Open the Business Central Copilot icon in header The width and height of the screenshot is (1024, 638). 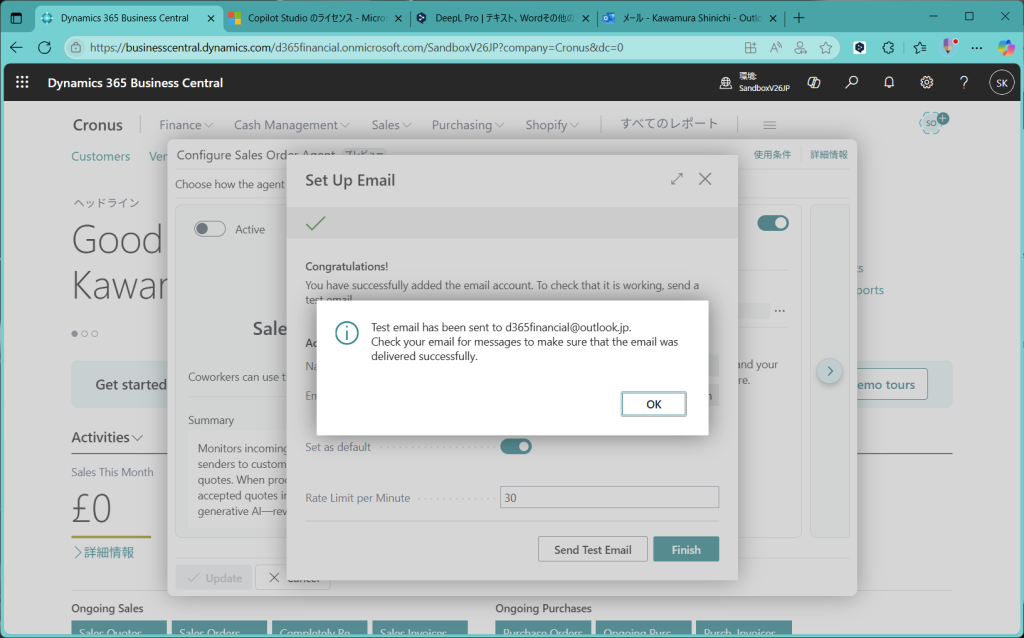[x=814, y=82]
